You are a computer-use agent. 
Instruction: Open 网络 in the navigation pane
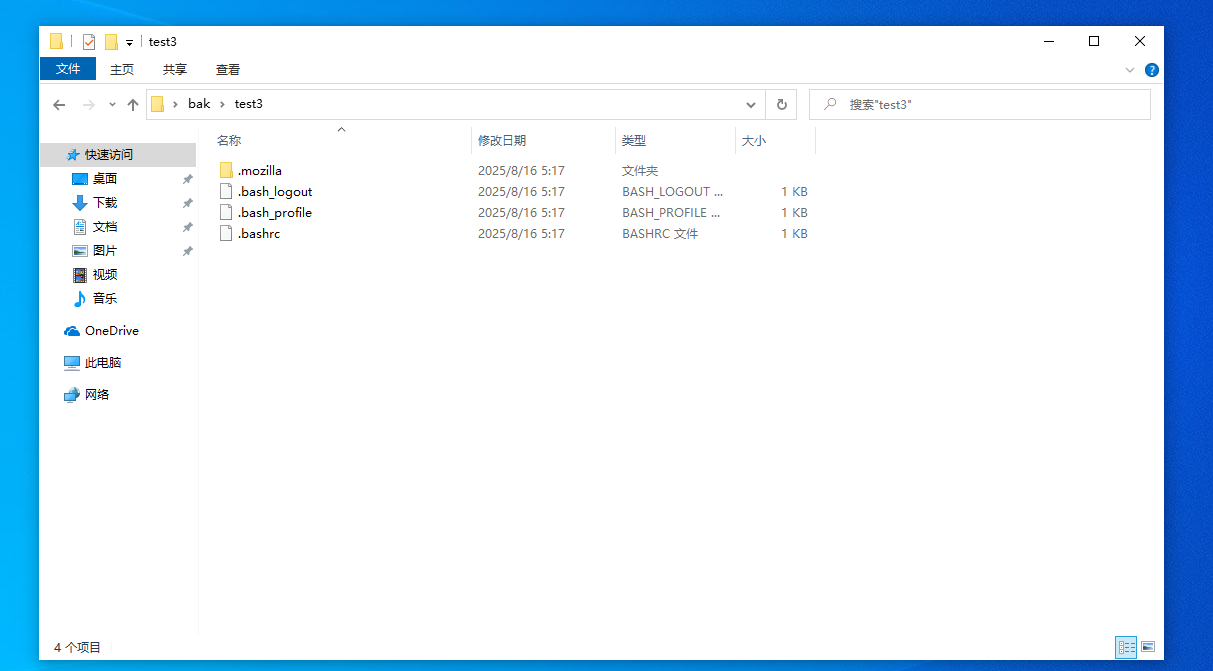(x=97, y=395)
